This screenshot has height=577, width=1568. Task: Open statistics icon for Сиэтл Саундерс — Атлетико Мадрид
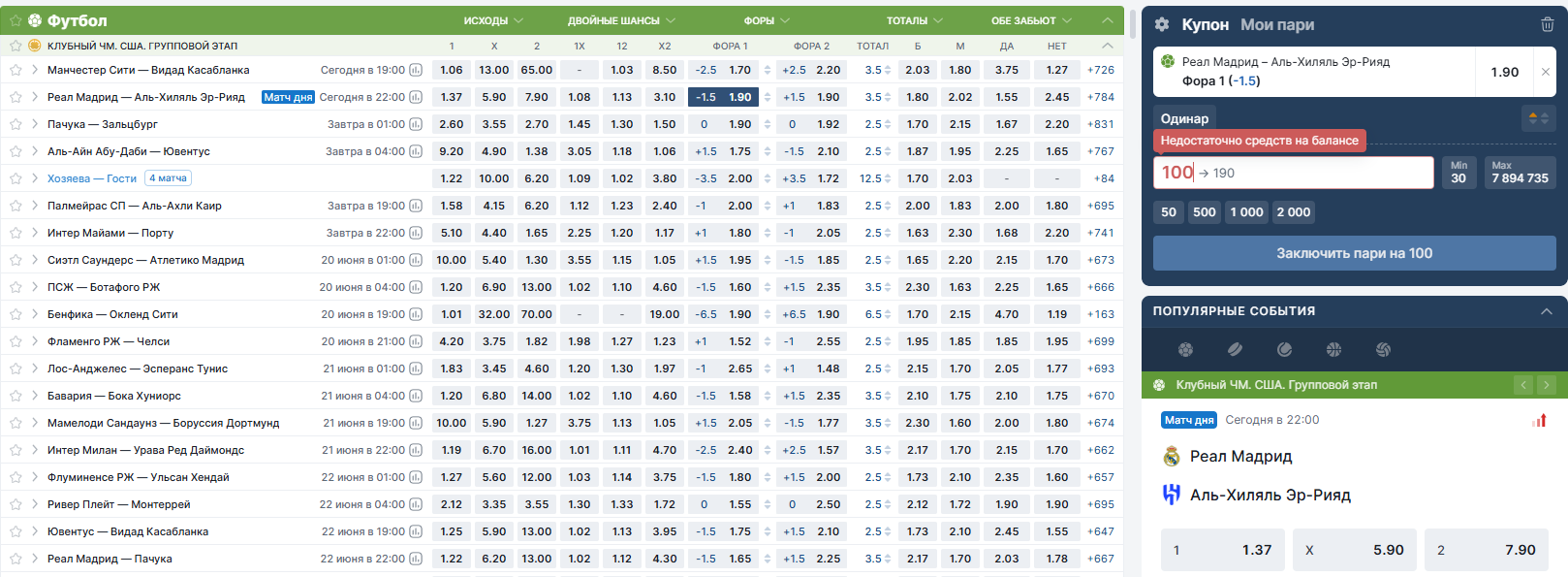point(416,260)
